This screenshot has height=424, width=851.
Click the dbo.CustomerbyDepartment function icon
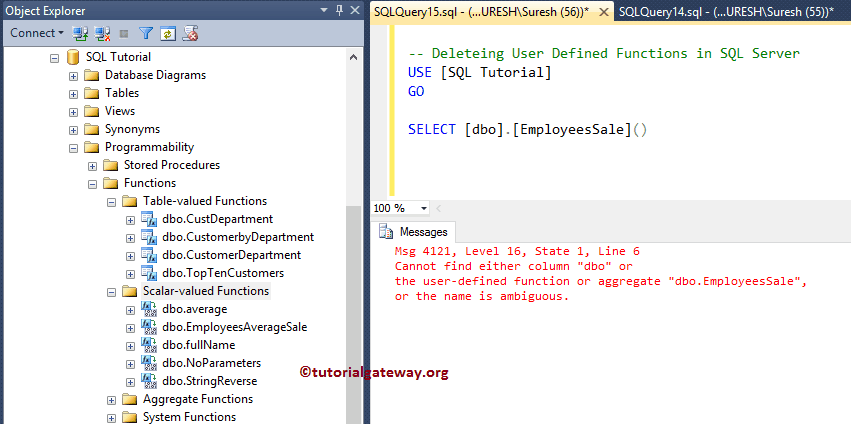pos(149,237)
